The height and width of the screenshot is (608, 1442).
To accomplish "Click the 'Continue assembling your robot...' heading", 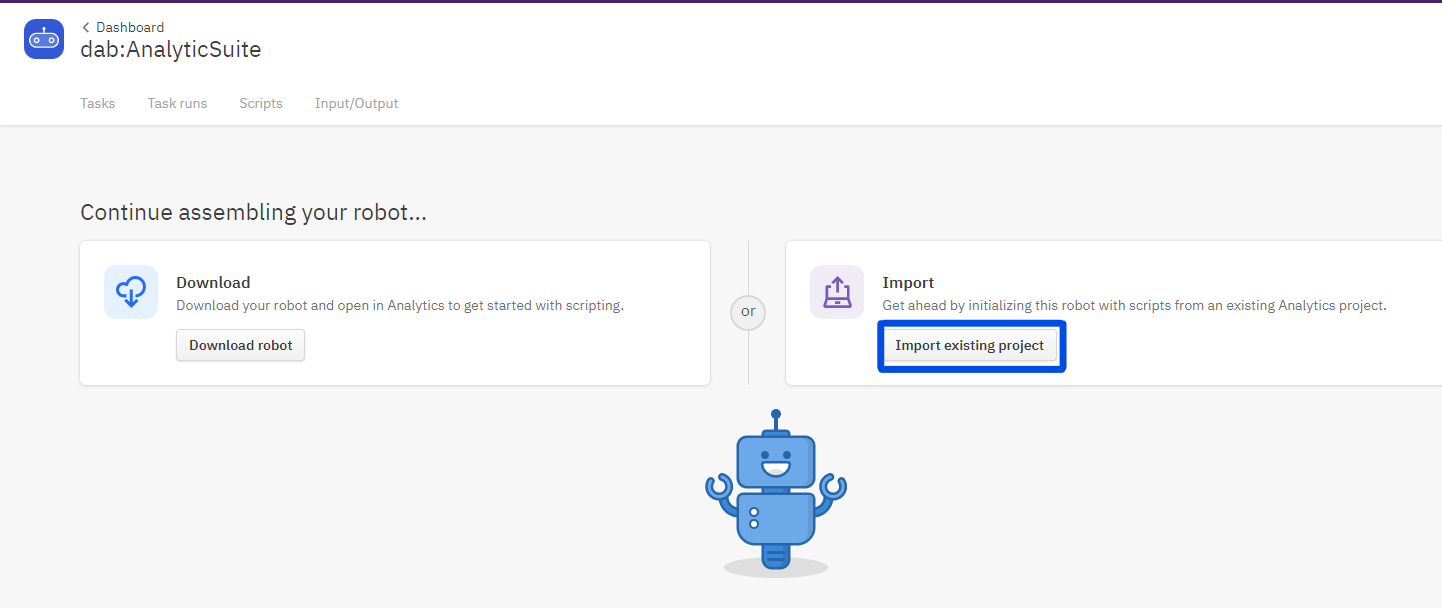I will point(253,213).
